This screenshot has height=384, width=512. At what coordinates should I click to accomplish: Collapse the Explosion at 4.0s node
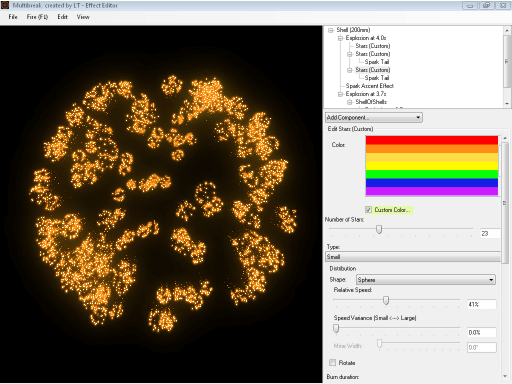tap(340, 38)
